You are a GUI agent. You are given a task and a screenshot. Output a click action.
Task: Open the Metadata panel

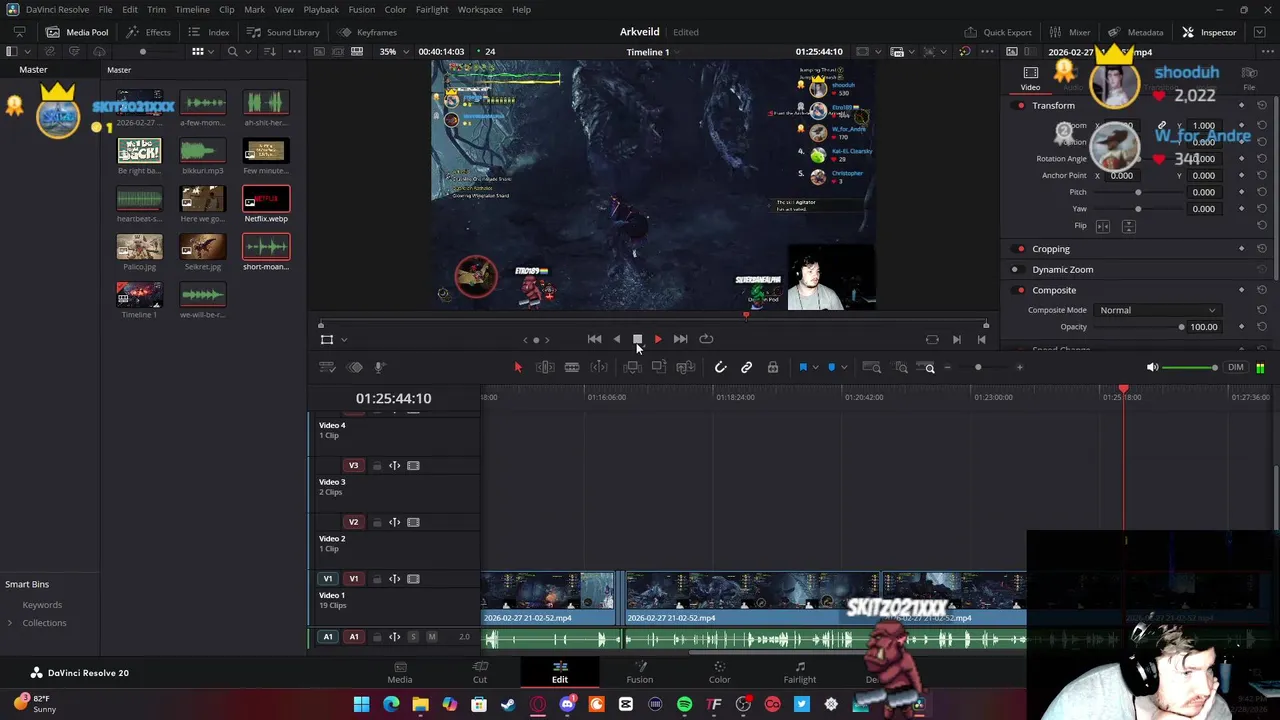(1135, 32)
